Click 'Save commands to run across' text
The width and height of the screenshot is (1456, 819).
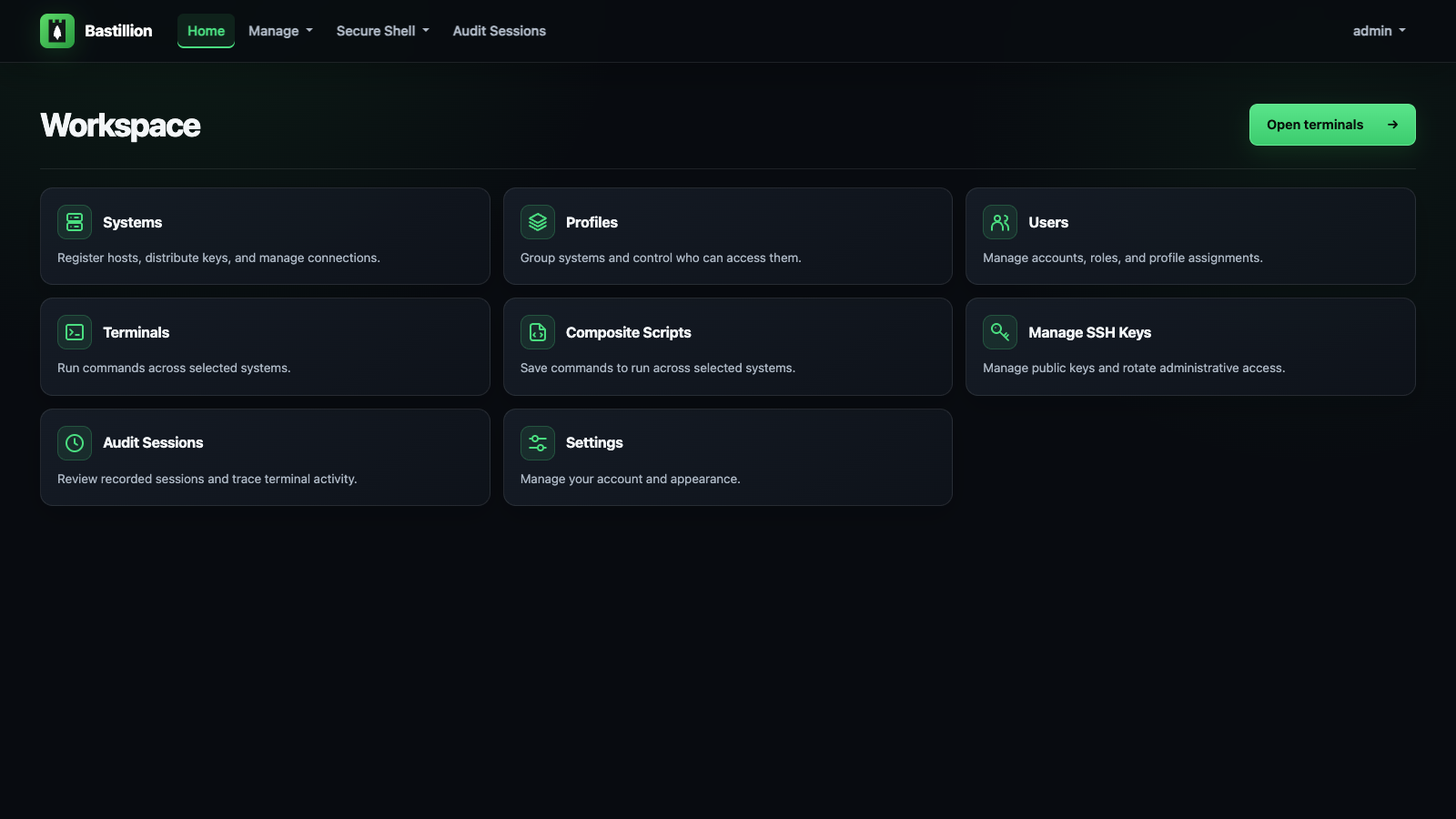coord(658,368)
